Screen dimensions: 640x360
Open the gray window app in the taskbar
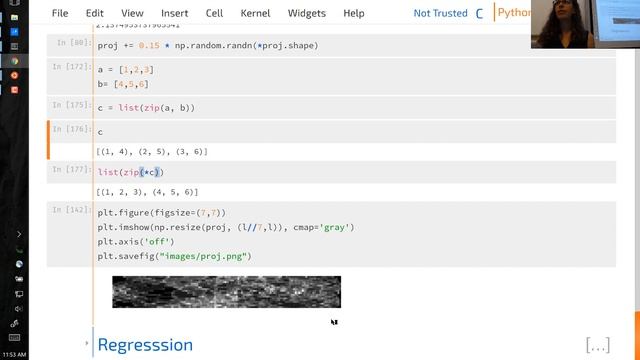[14, 47]
